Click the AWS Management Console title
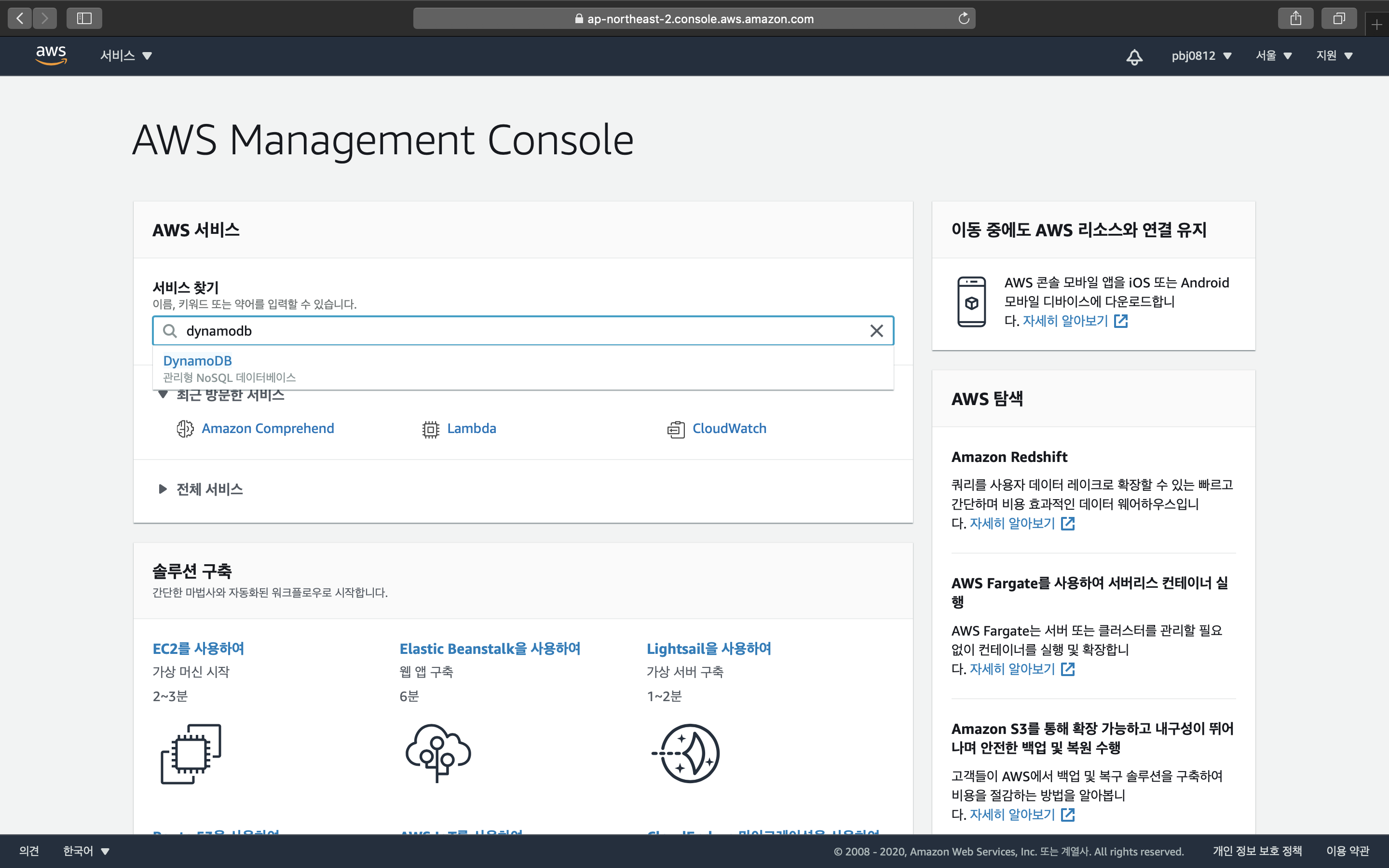Image resolution: width=1389 pixels, height=868 pixels. tap(383, 140)
